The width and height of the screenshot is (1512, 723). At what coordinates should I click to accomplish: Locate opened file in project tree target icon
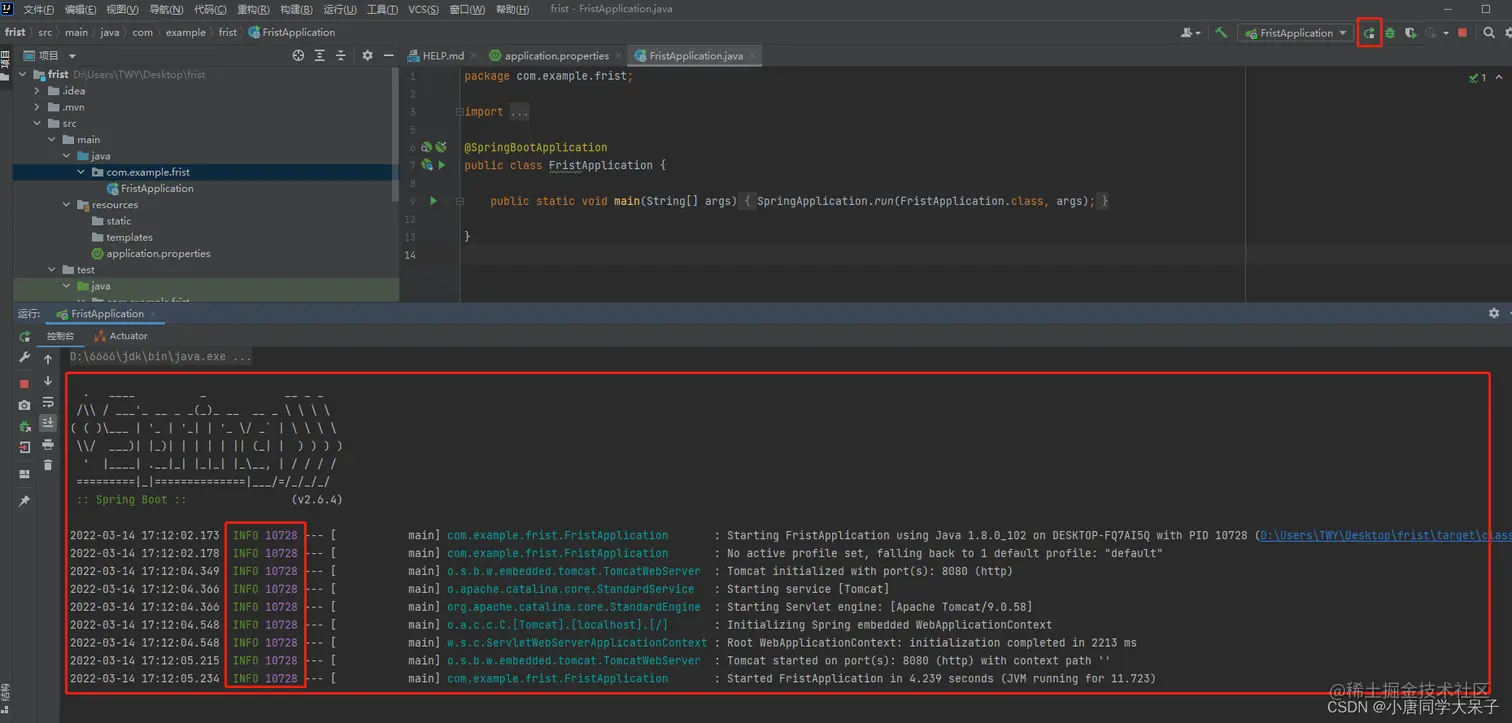coord(298,56)
